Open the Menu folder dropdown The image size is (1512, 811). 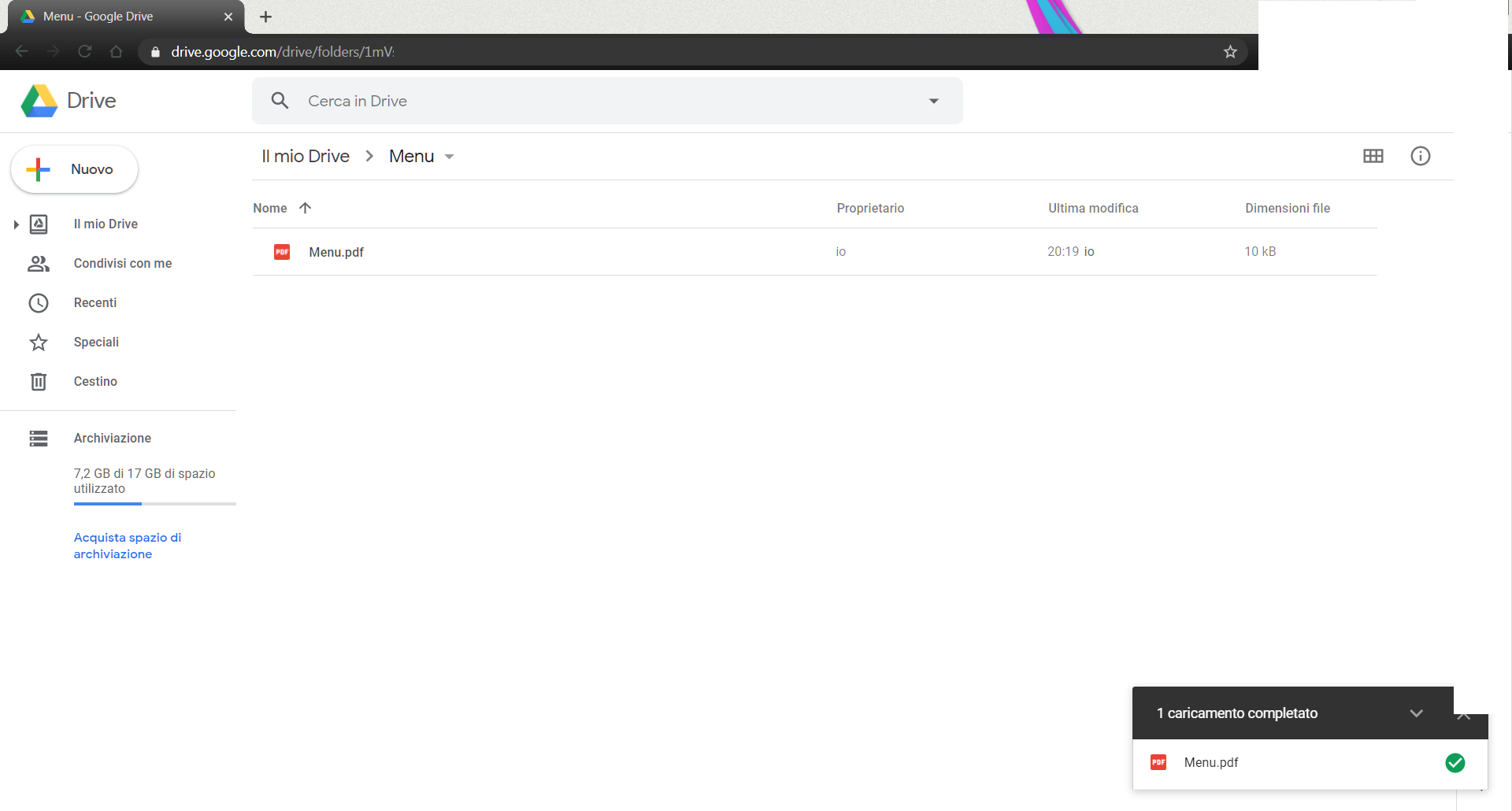tap(449, 157)
